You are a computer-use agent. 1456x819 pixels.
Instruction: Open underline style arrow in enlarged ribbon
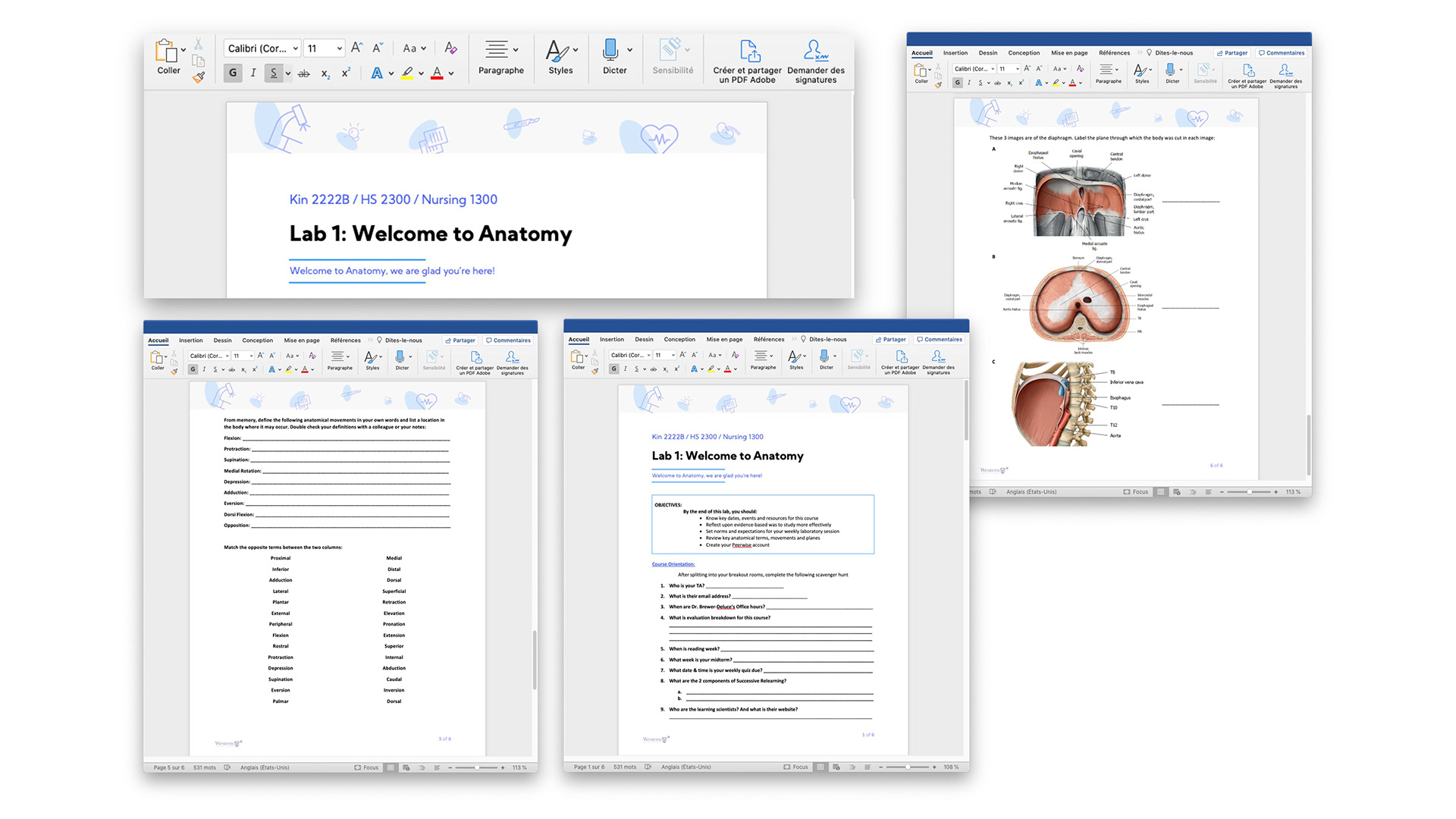(288, 74)
